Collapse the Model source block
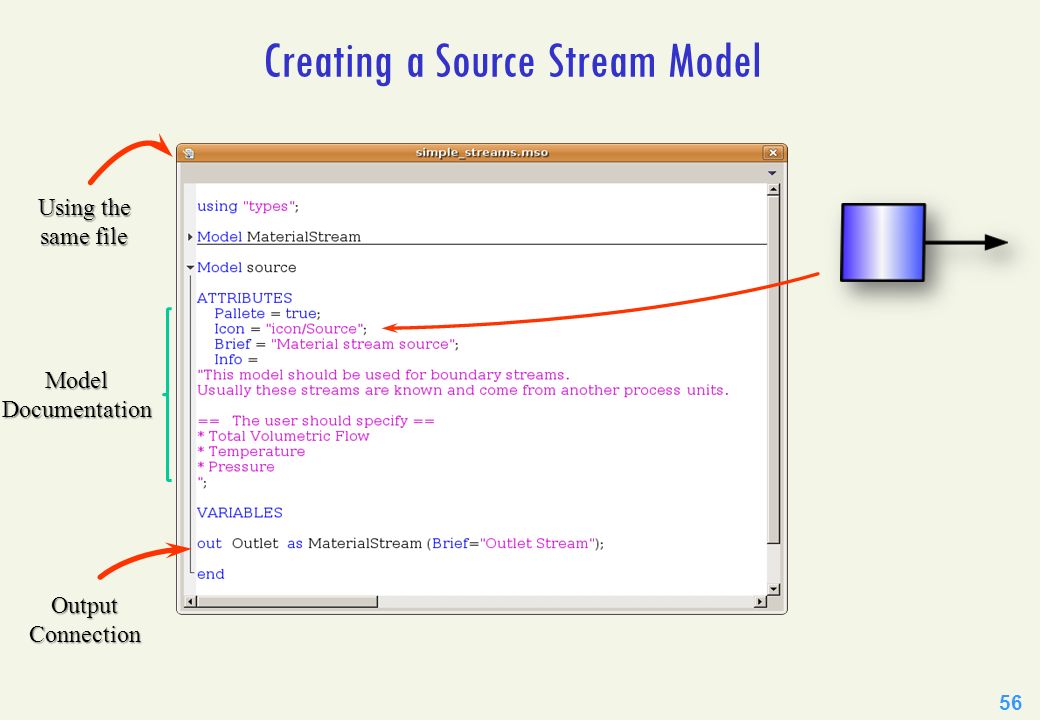The height and width of the screenshot is (720, 1040). (x=190, y=268)
